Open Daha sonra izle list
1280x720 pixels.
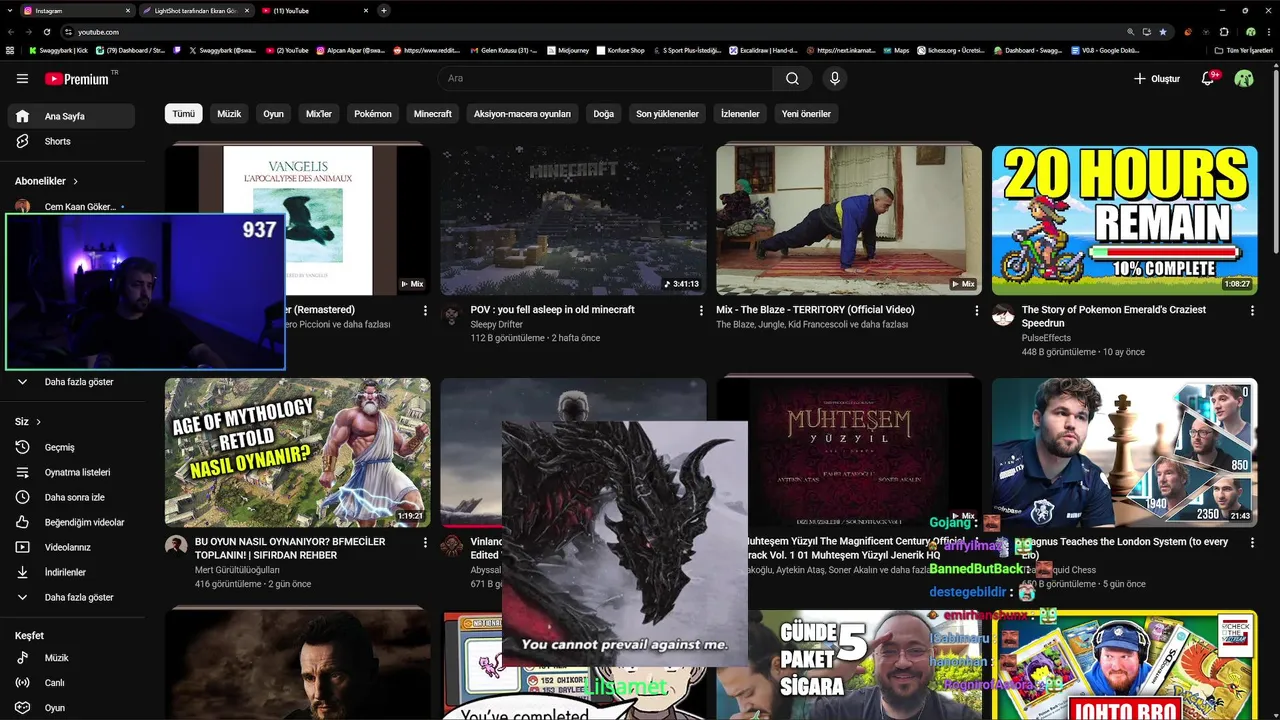71,497
